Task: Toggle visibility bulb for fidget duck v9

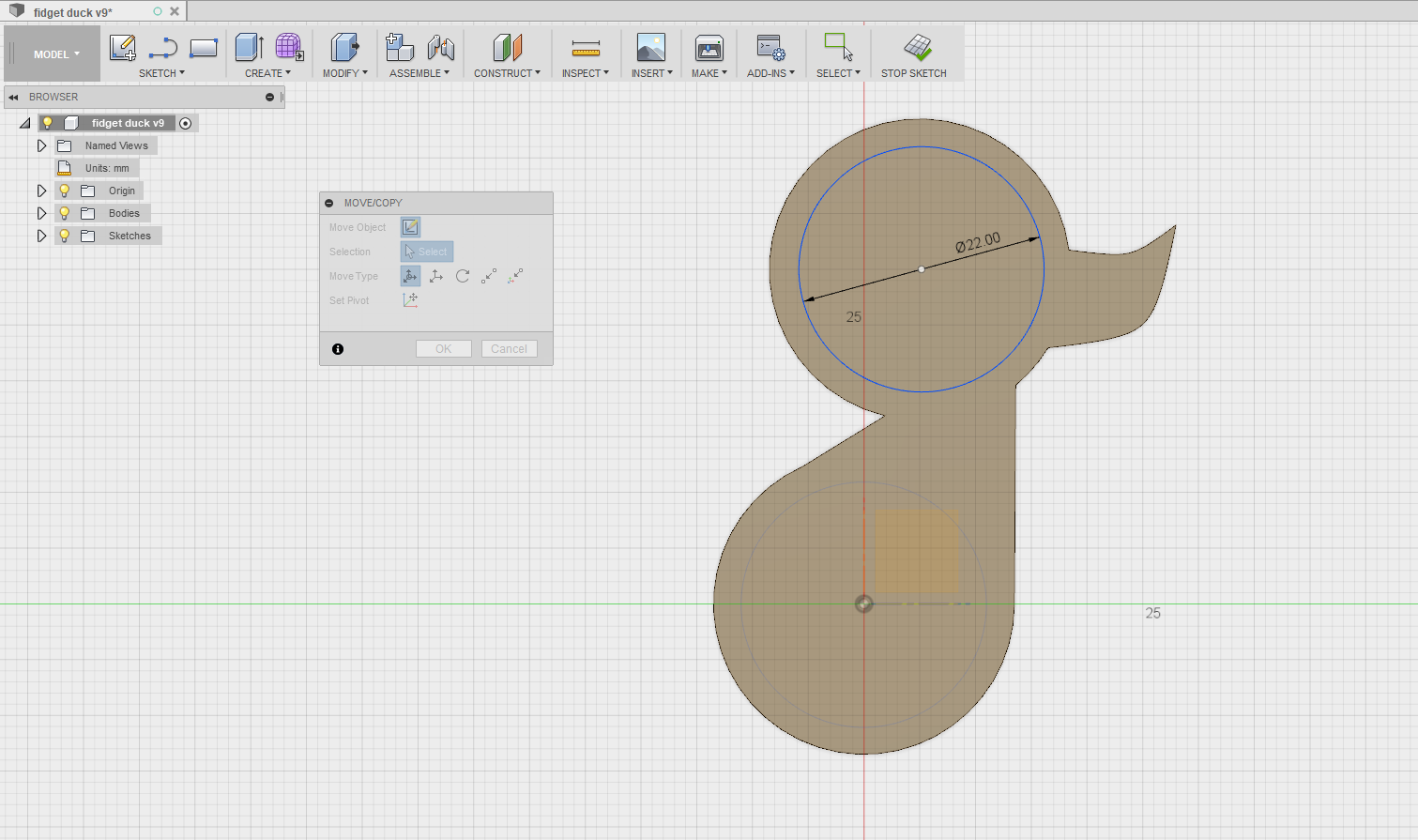Action: [47, 123]
